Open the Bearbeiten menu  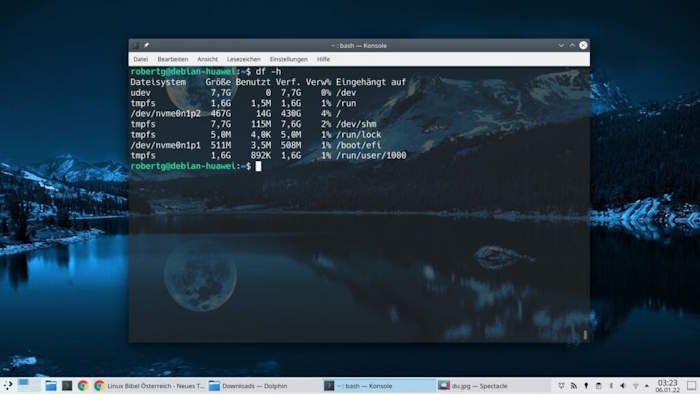[172, 59]
